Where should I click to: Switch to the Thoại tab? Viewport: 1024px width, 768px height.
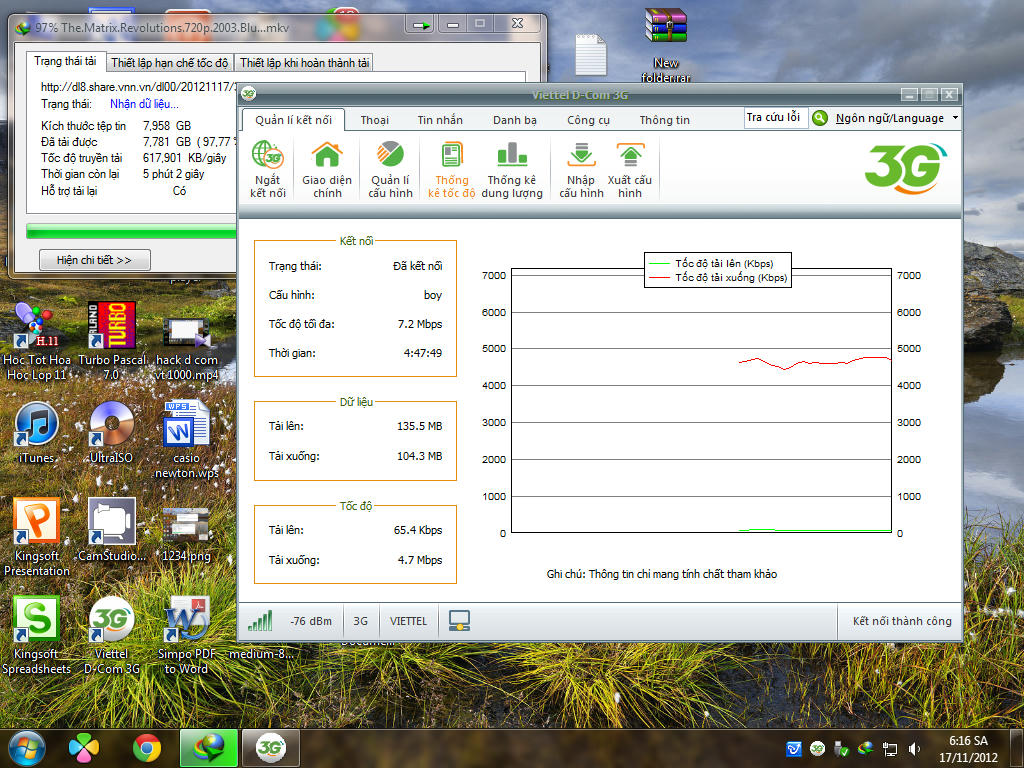tap(374, 120)
